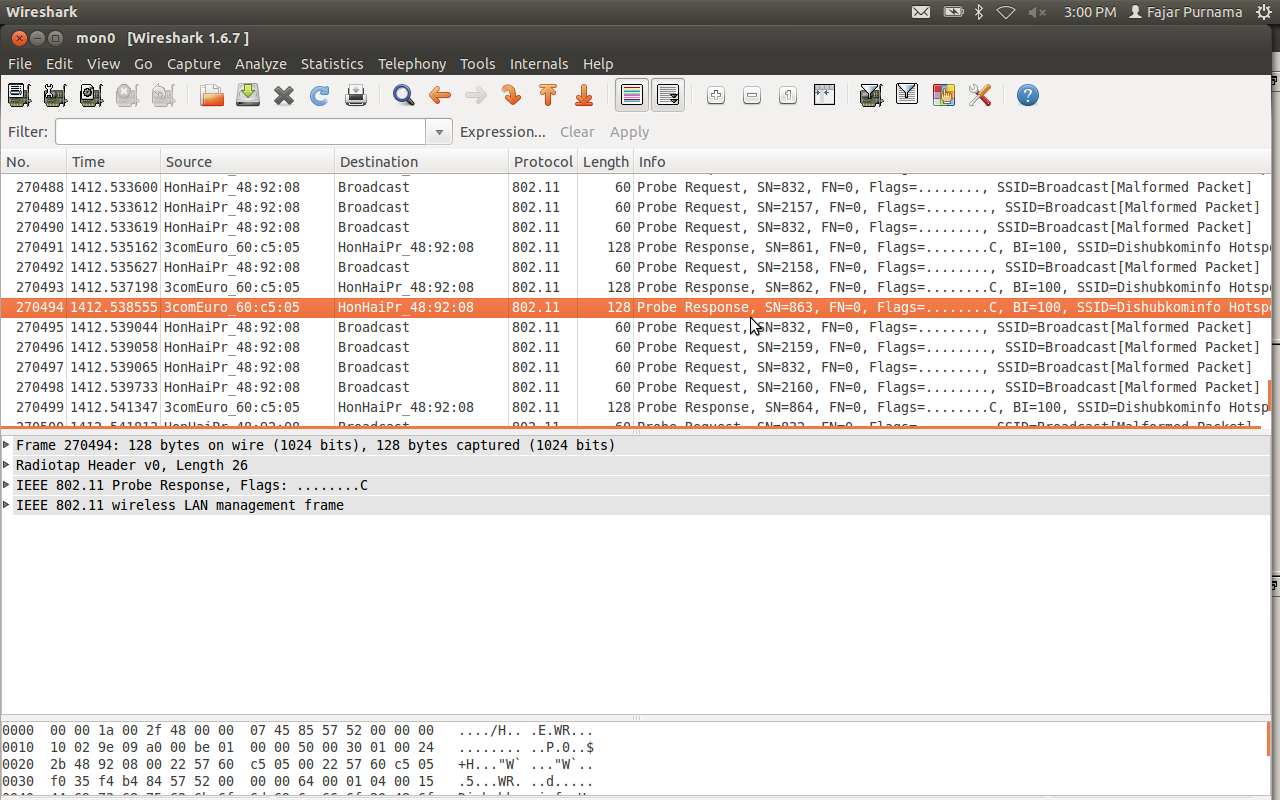Open the Fajar Purnama user menu

tap(1185, 12)
